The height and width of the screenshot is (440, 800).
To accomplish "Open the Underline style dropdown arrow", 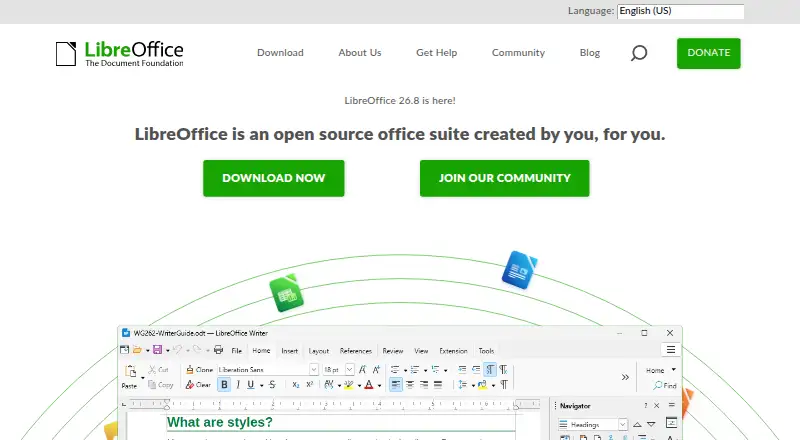I will point(262,385).
